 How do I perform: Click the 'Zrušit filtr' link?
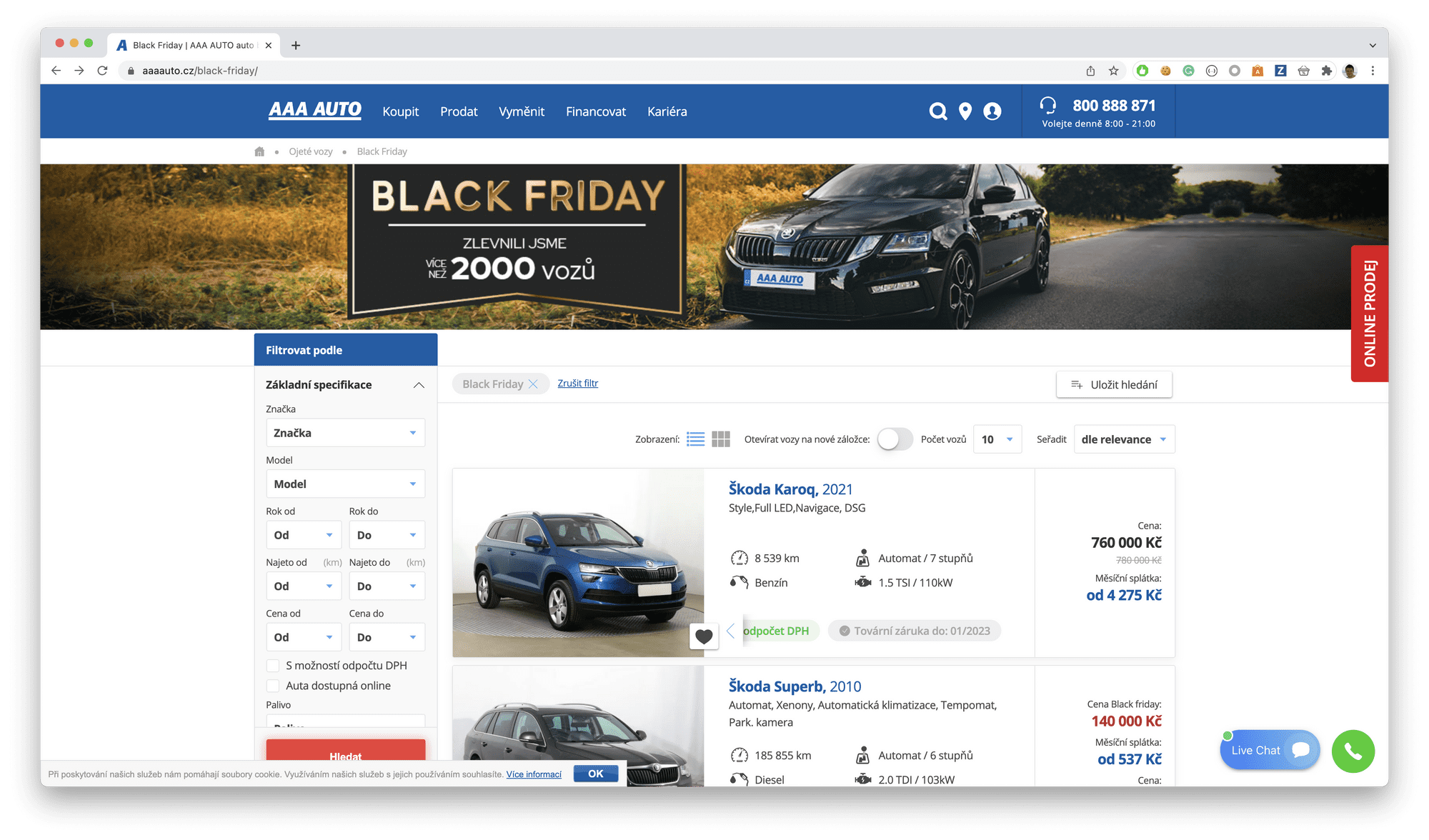(577, 384)
